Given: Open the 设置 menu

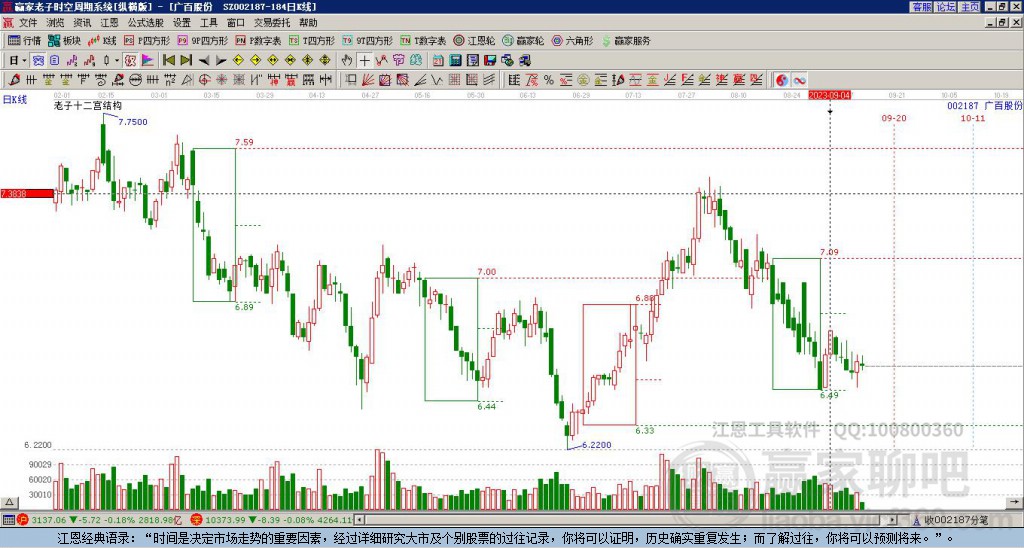Looking at the screenshot, I should click(x=182, y=23).
